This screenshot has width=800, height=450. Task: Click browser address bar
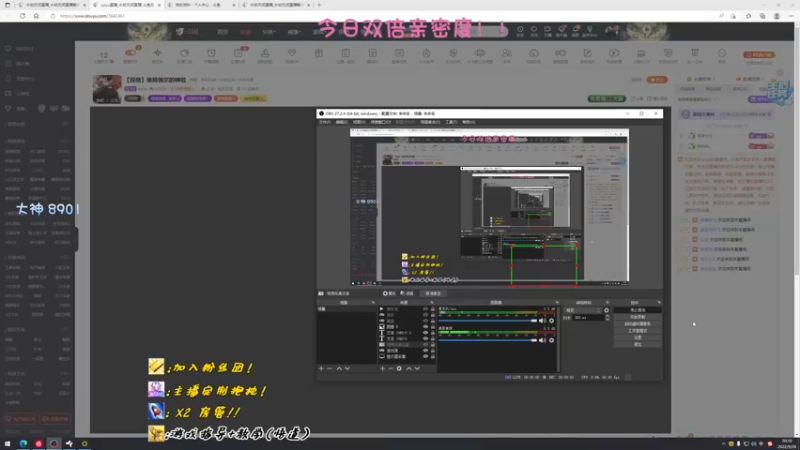(x=383, y=16)
